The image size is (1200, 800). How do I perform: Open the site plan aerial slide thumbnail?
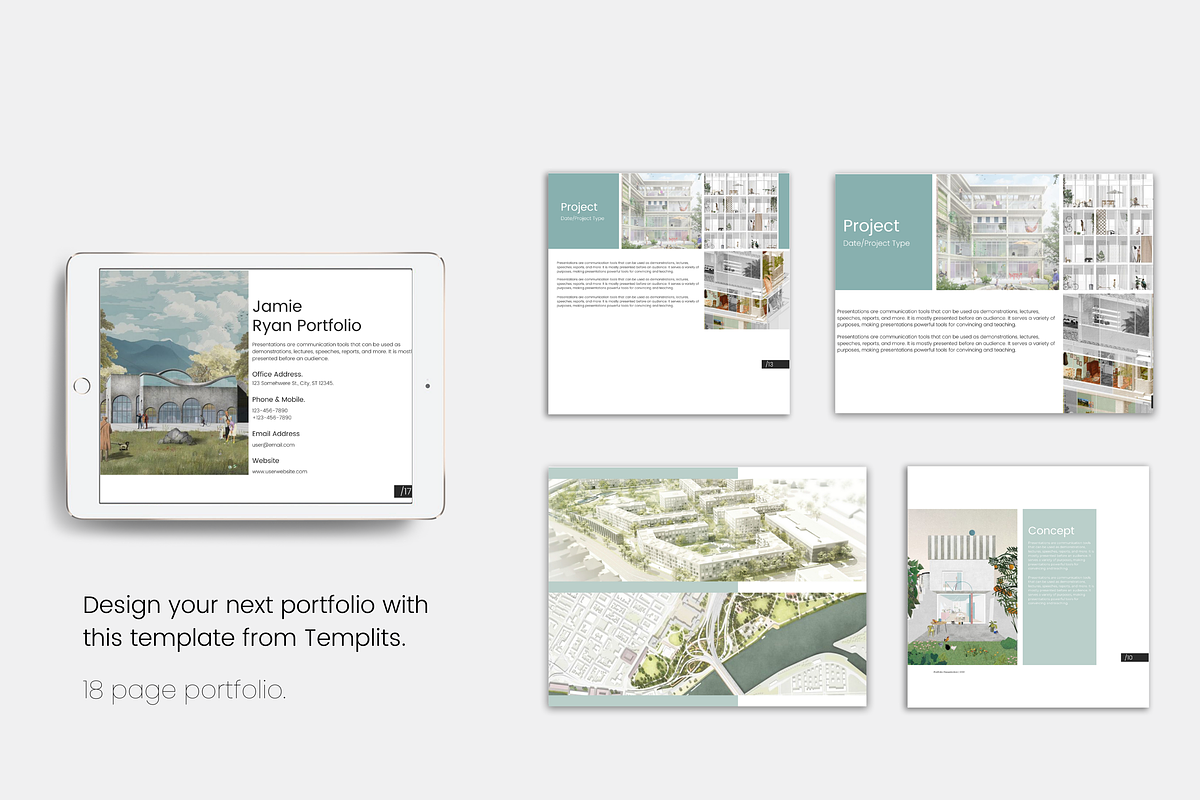click(x=707, y=586)
